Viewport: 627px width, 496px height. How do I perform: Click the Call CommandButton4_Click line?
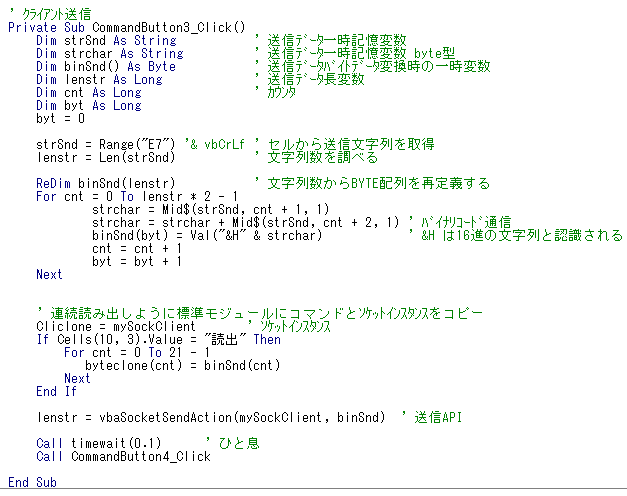click(x=123, y=456)
